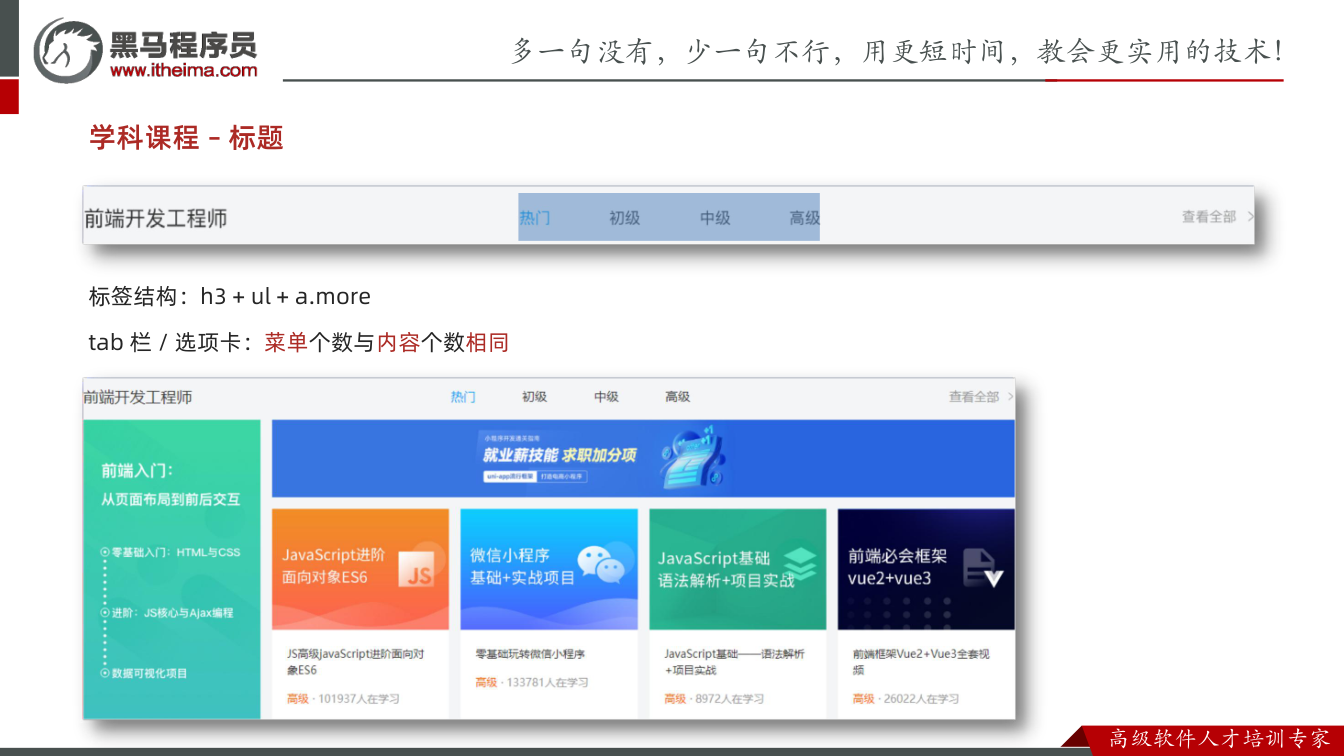Click 高级软件人才培训专家 footer label
Viewport: 1344px width, 756px height.
click(1219, 739)
